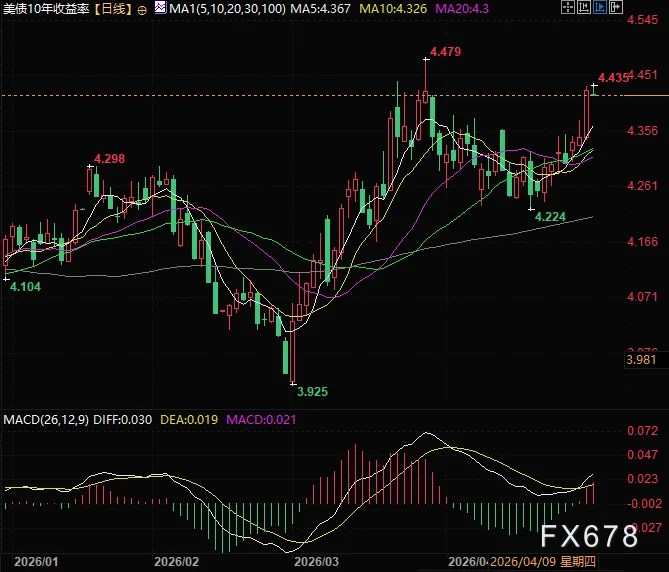
Task: Toggle the crosshair cursor icon
Action: pos(568,7)
